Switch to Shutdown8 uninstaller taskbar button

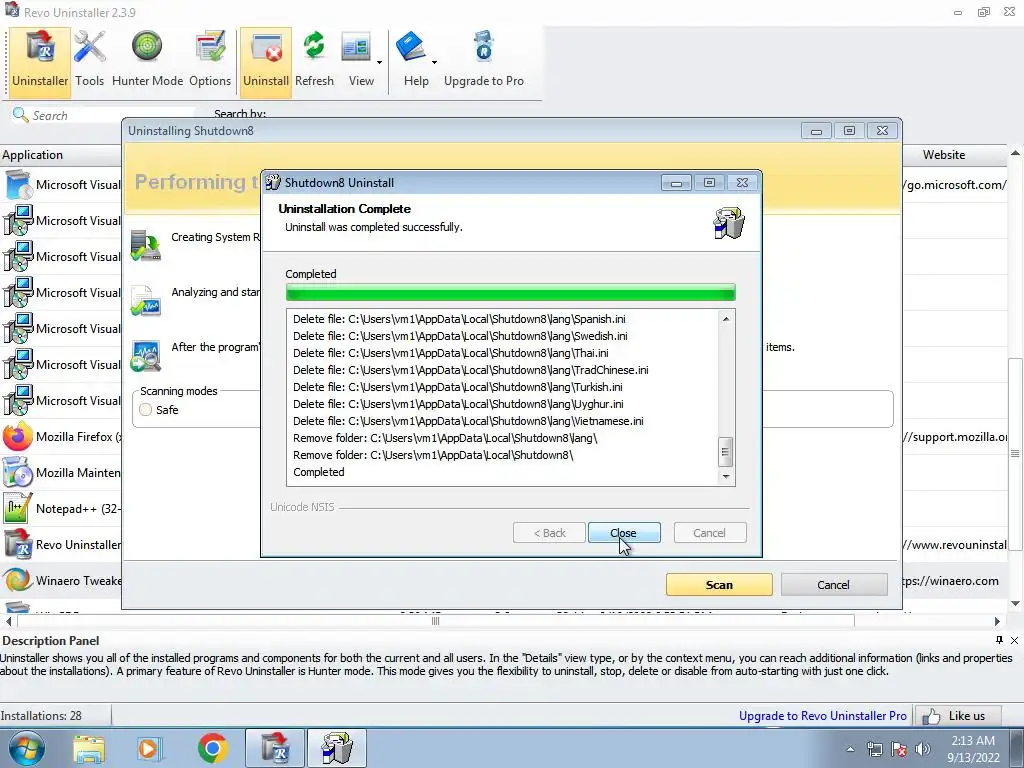coord(337,748)
